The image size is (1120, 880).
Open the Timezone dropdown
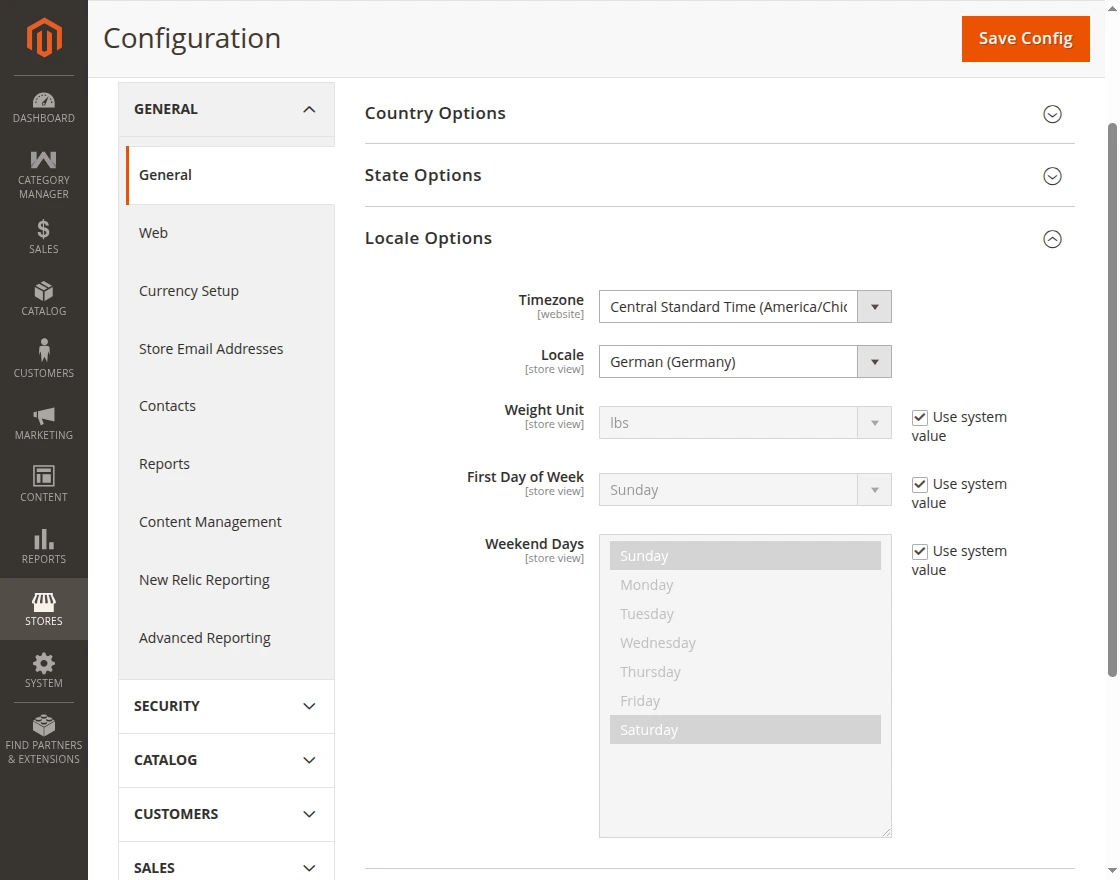(744, 307)
